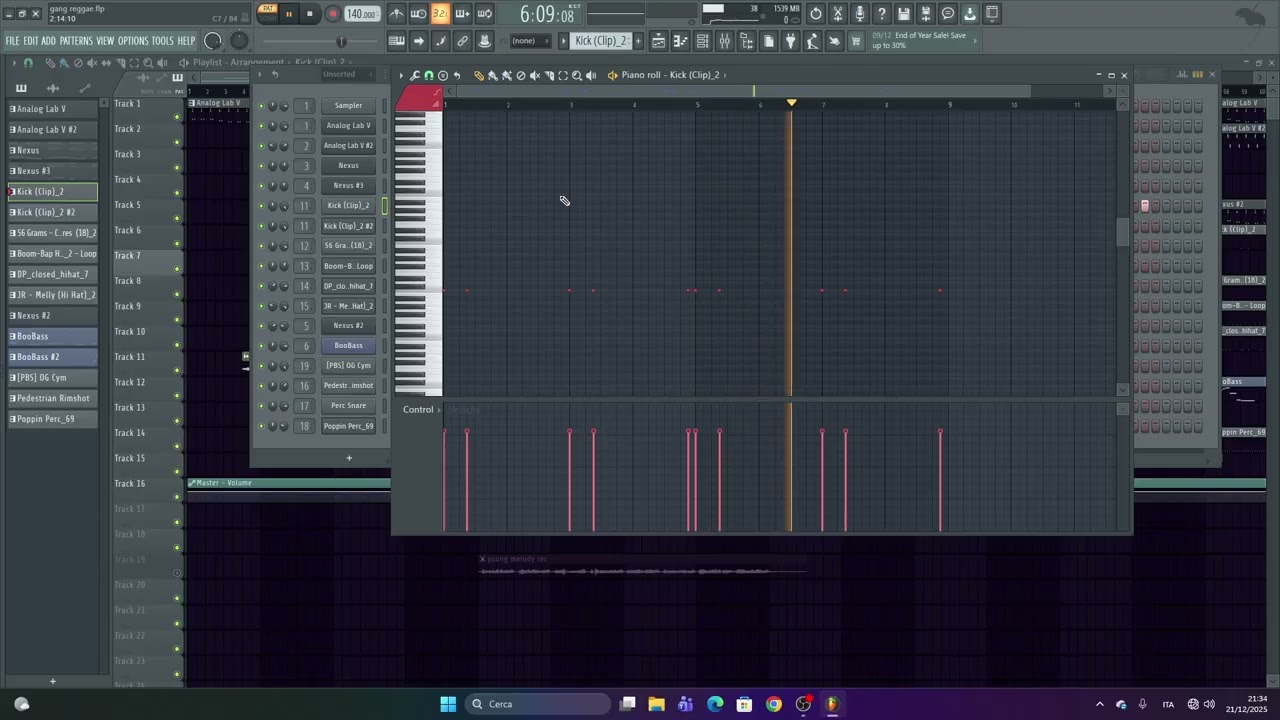Open the Kick (Clip)_2 pattern selector dropdown
The height and width of the screenshot is (720, 1280).
(x=602, y=41)
